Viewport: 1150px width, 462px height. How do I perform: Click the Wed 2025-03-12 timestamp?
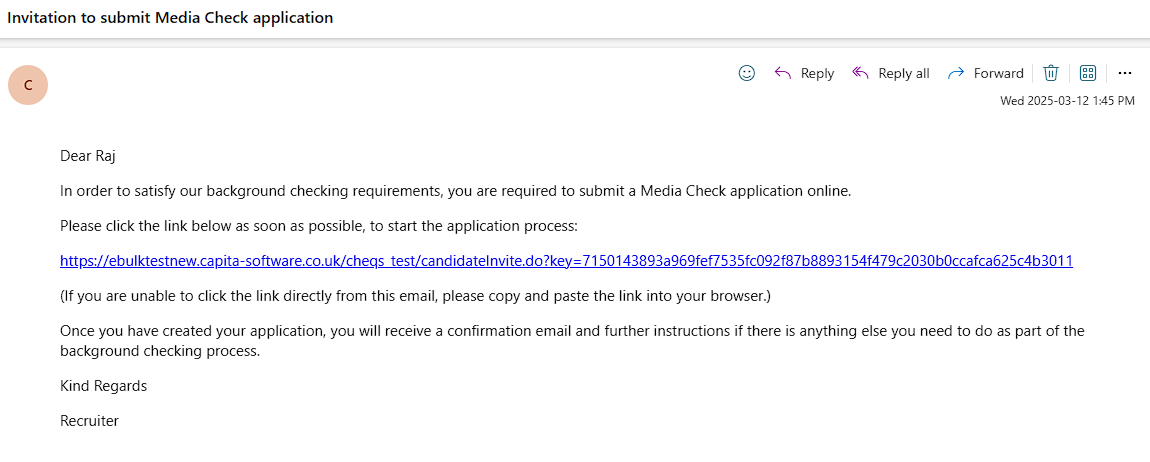(1067, 101)
